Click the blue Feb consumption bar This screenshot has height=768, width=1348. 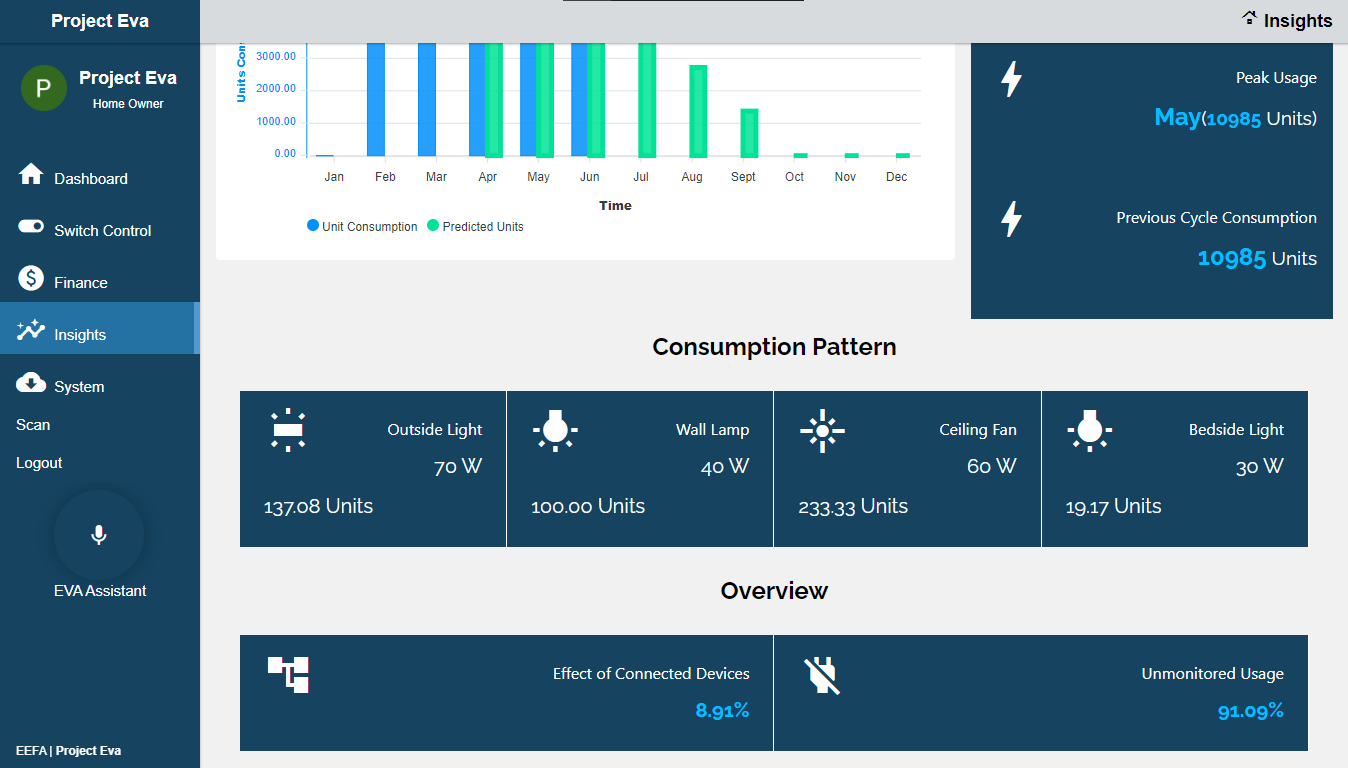(x=376, y=100)
